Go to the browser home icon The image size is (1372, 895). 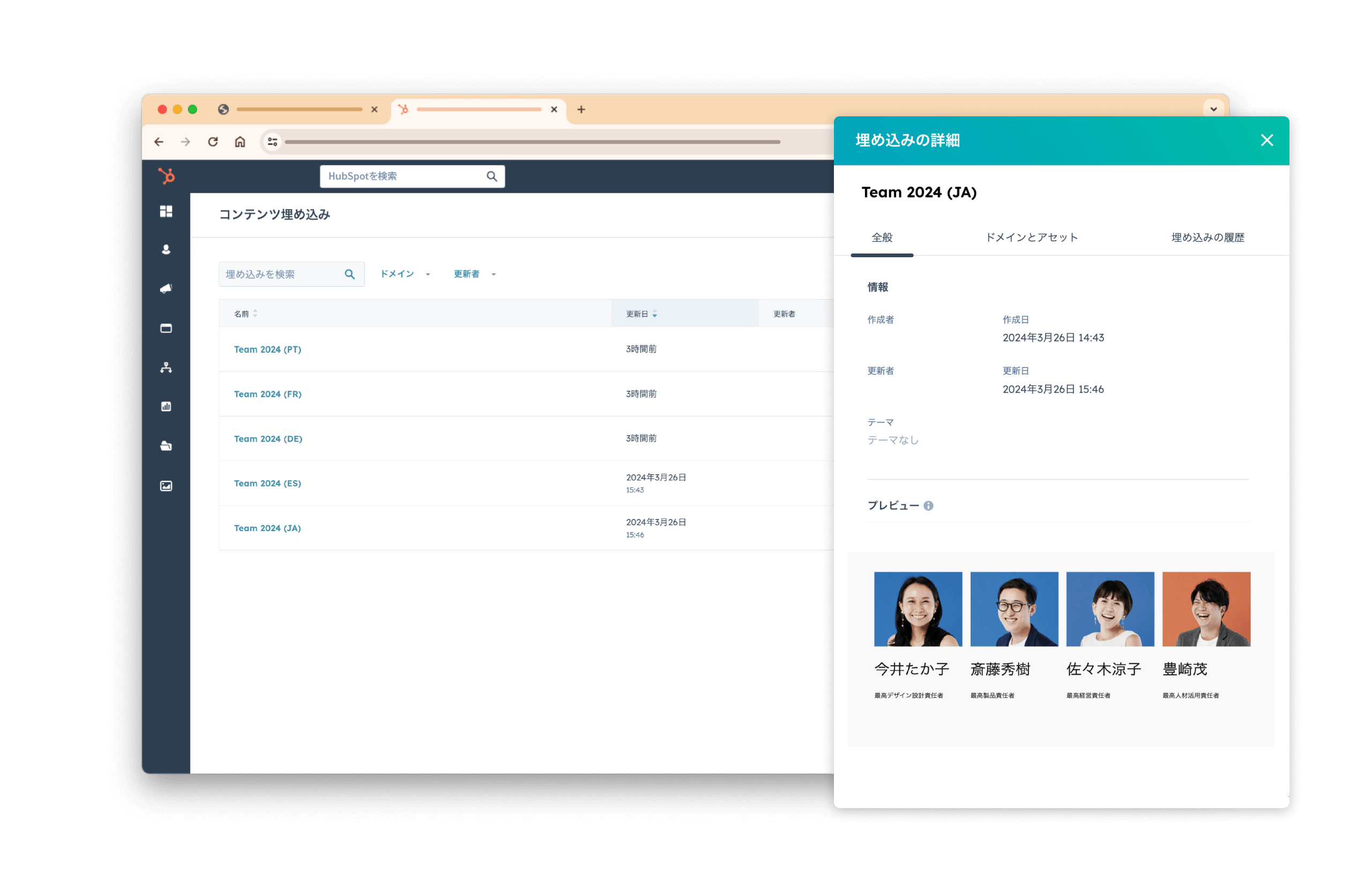point(241,142)
